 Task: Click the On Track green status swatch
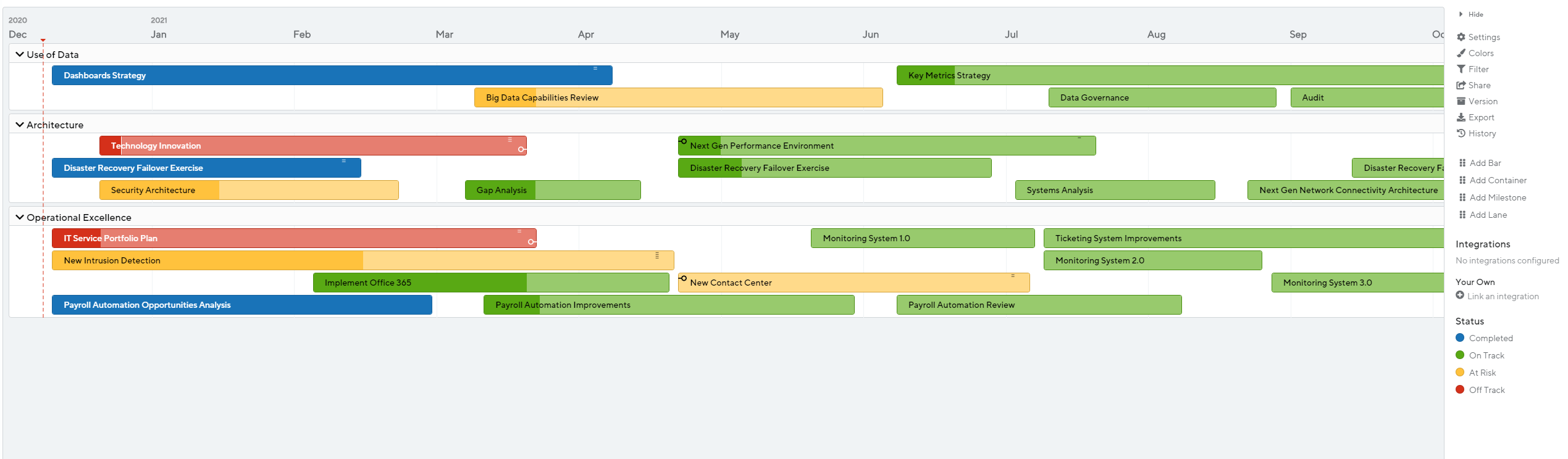click(1460, 355)
